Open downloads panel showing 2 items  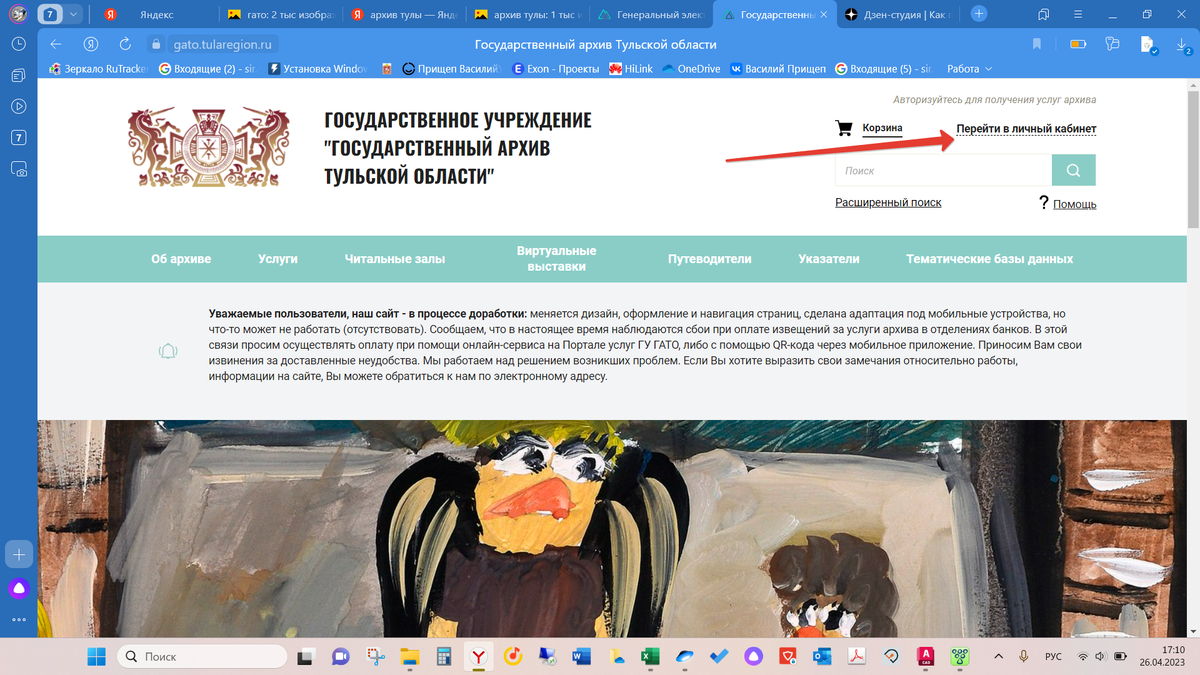tap(1181, 45)
